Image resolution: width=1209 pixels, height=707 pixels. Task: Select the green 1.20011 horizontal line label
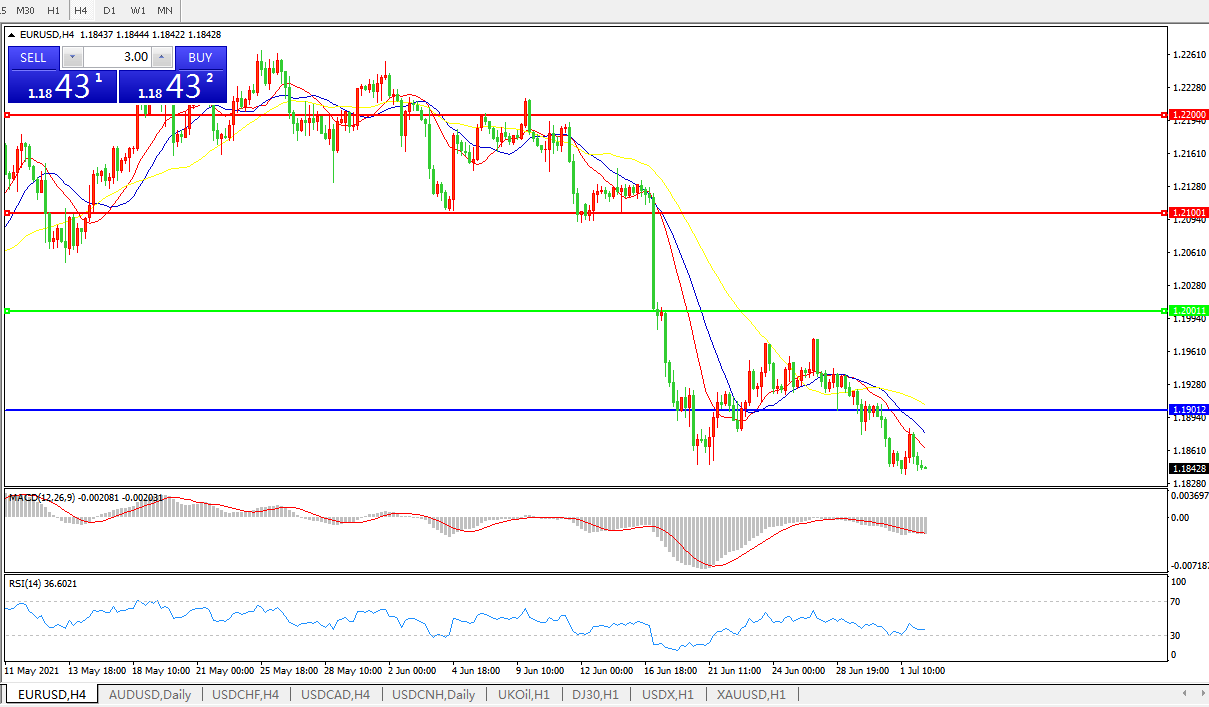click(1189, 311)
